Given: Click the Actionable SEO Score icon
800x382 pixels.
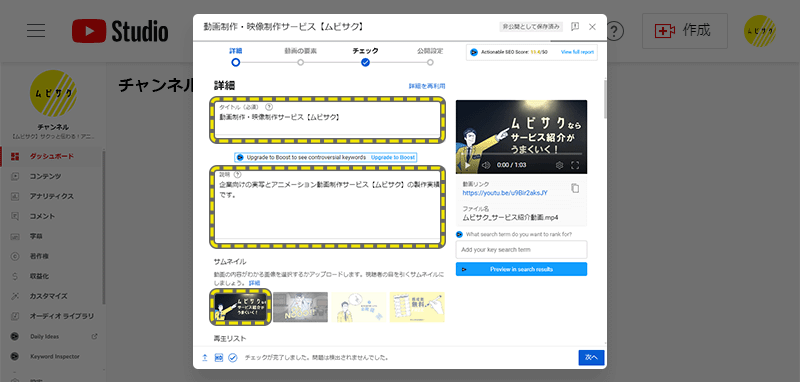Looking at the screenshot, I should (474, 52).
